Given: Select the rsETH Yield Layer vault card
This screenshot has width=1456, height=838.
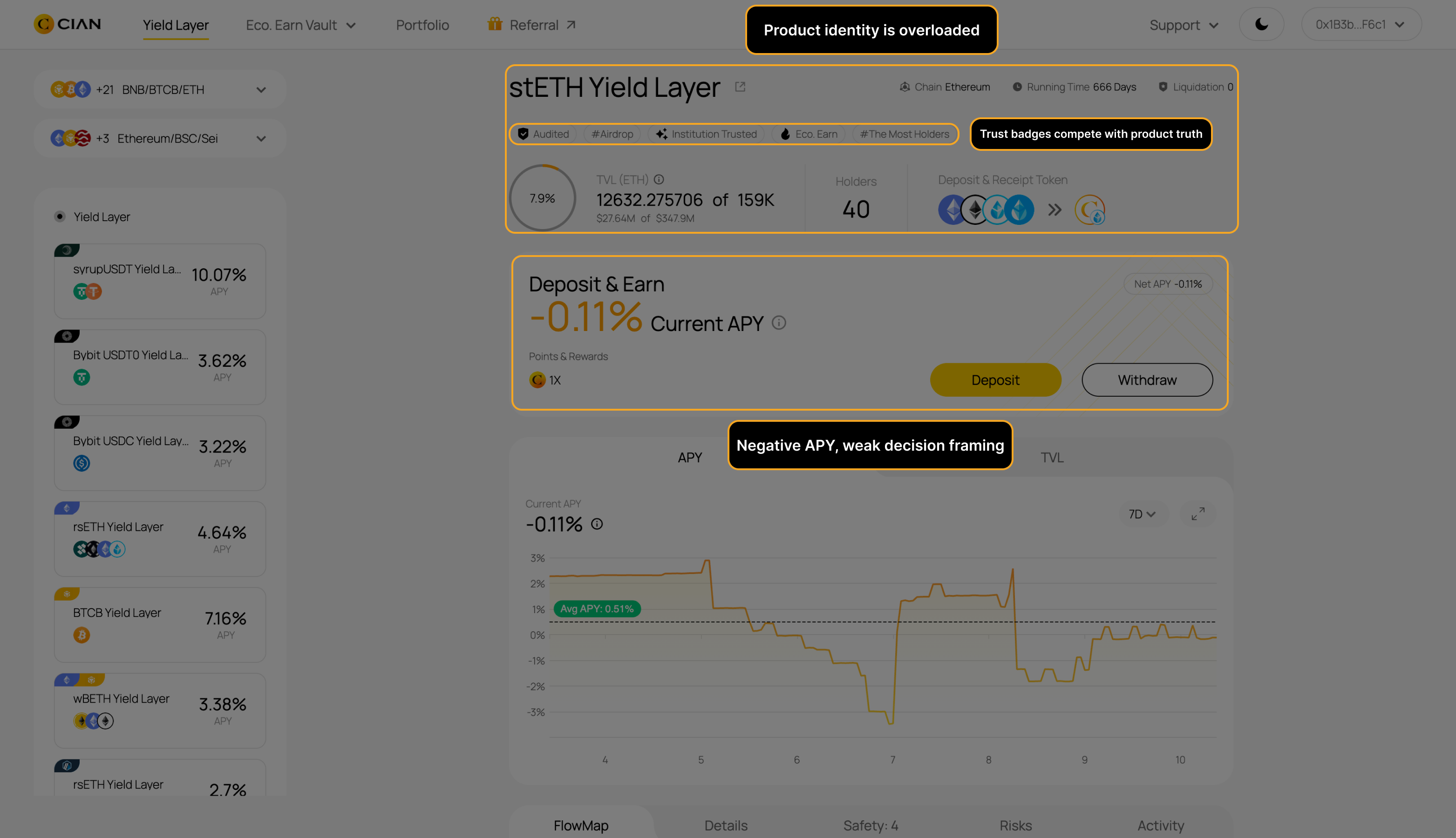Looking at the screenshot, I should [x=159, y=538].
